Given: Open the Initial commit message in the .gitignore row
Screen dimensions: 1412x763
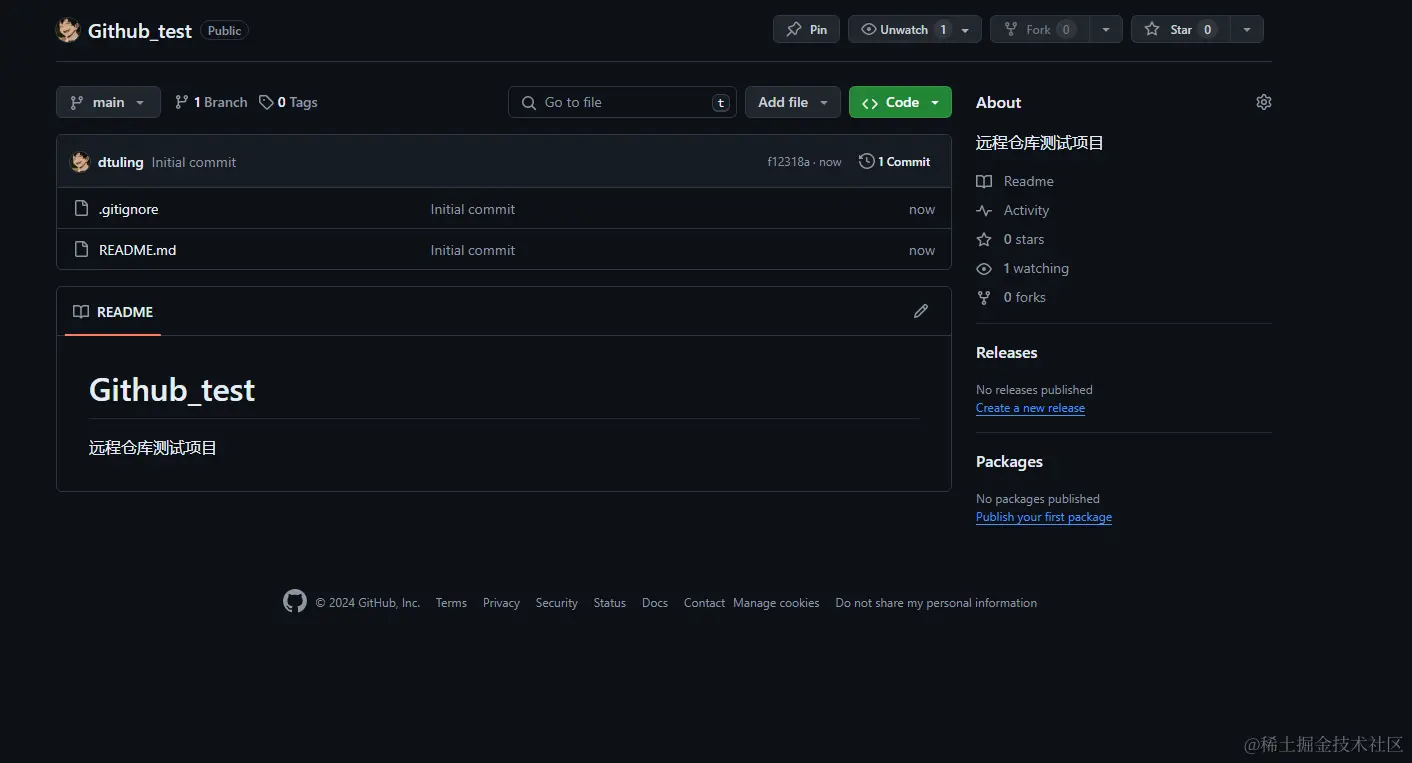Looking at the screenshot, I should pyautogui.click(x=473, y=209).
